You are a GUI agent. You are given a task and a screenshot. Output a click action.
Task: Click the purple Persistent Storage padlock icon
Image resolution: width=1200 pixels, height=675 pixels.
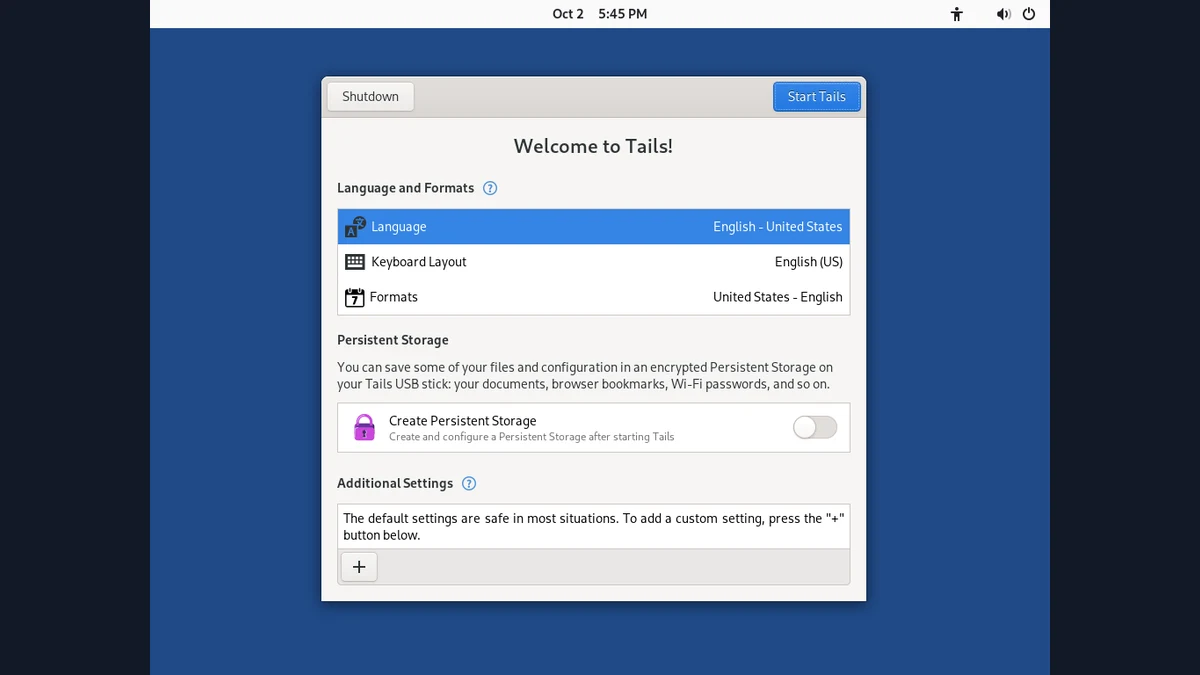[x=364, y=428]
